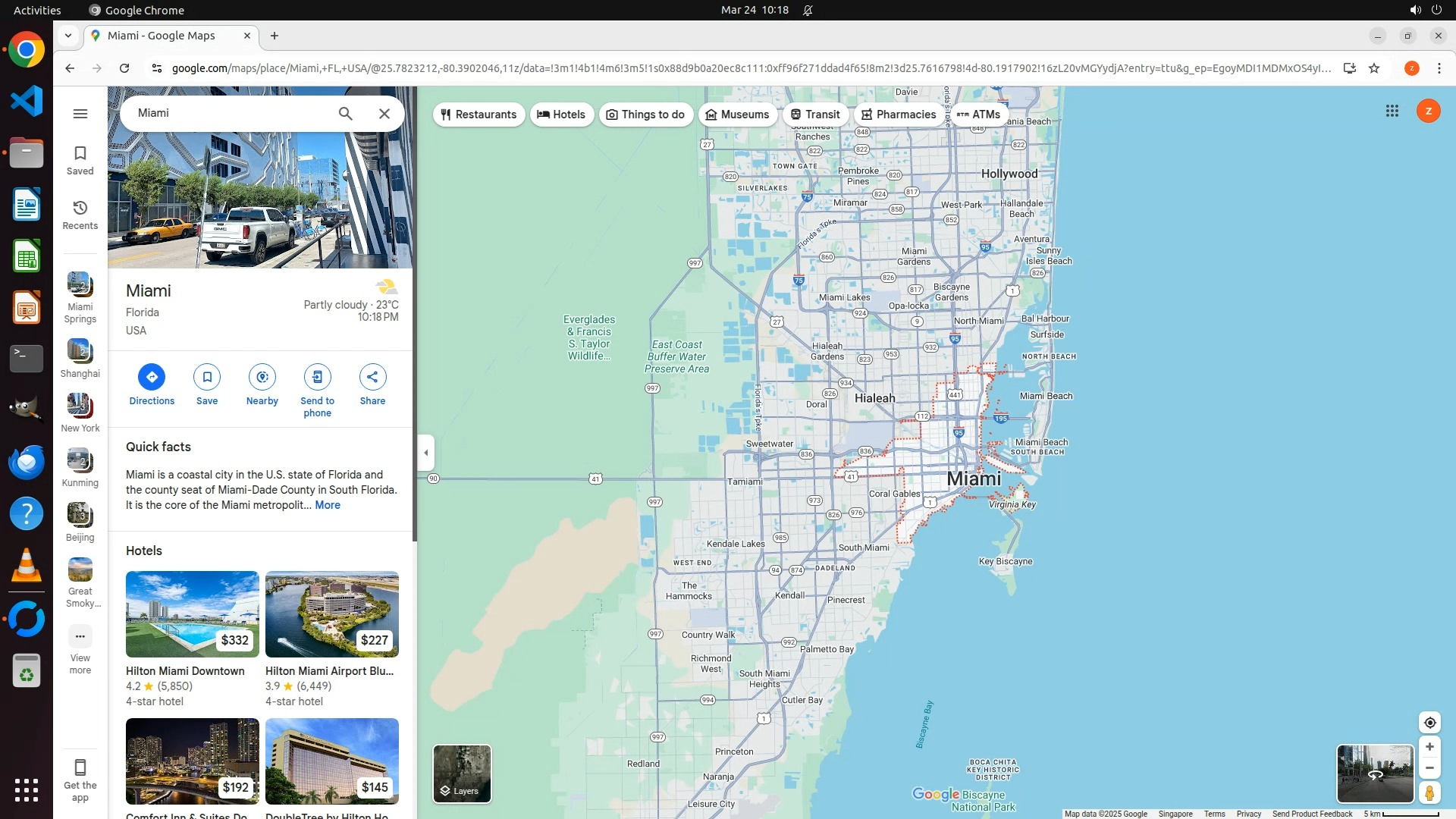This screenshot has width=1456, height=819.
Task: Open Chrome tab search dropdown
Action: [x=68, y=36]
